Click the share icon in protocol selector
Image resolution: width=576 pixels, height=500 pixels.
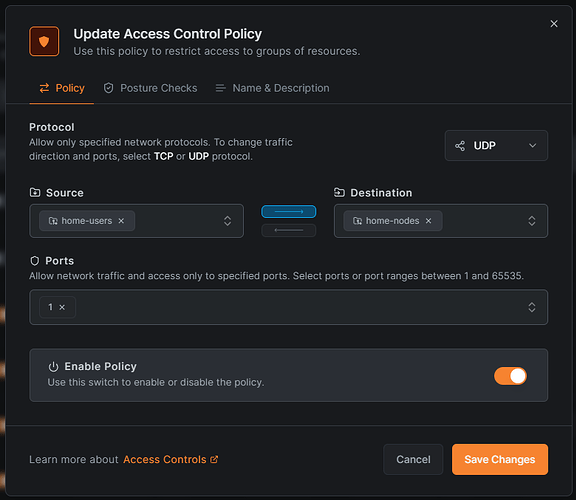point(460,146)
